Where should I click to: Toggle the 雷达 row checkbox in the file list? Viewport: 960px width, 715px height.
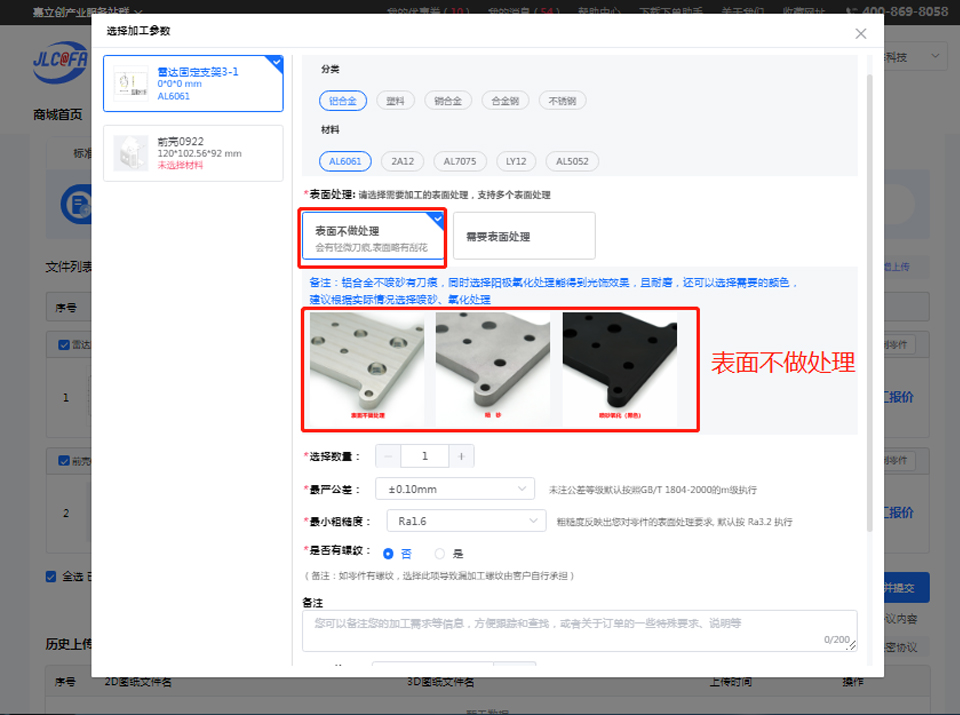pyautogui.click(x=64, y=345)
